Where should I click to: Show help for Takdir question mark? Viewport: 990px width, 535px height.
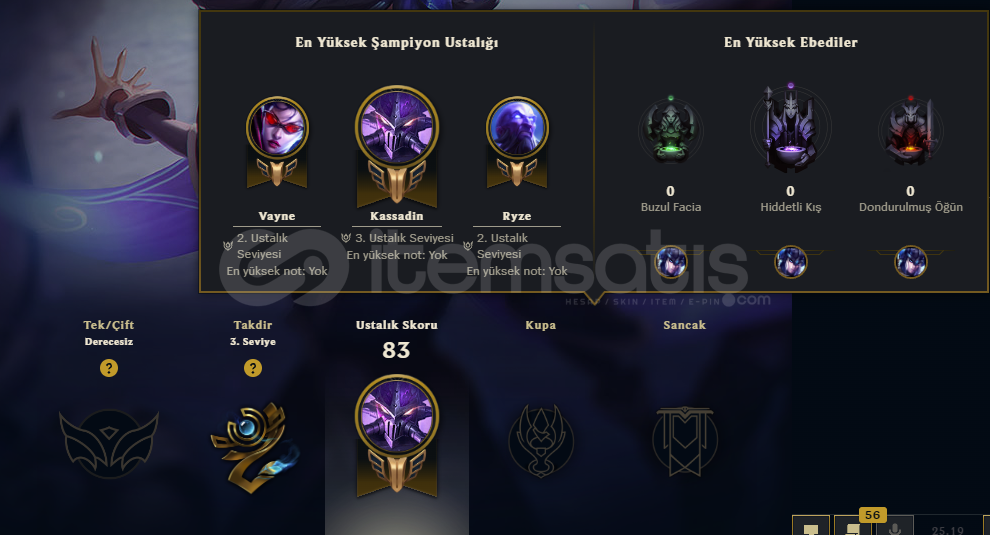coord(253,368)
